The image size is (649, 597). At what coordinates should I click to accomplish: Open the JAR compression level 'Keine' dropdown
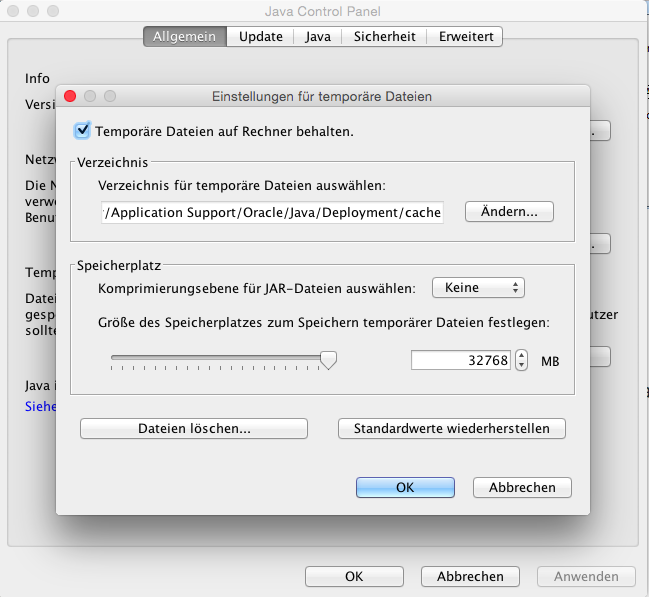(478, 288)
